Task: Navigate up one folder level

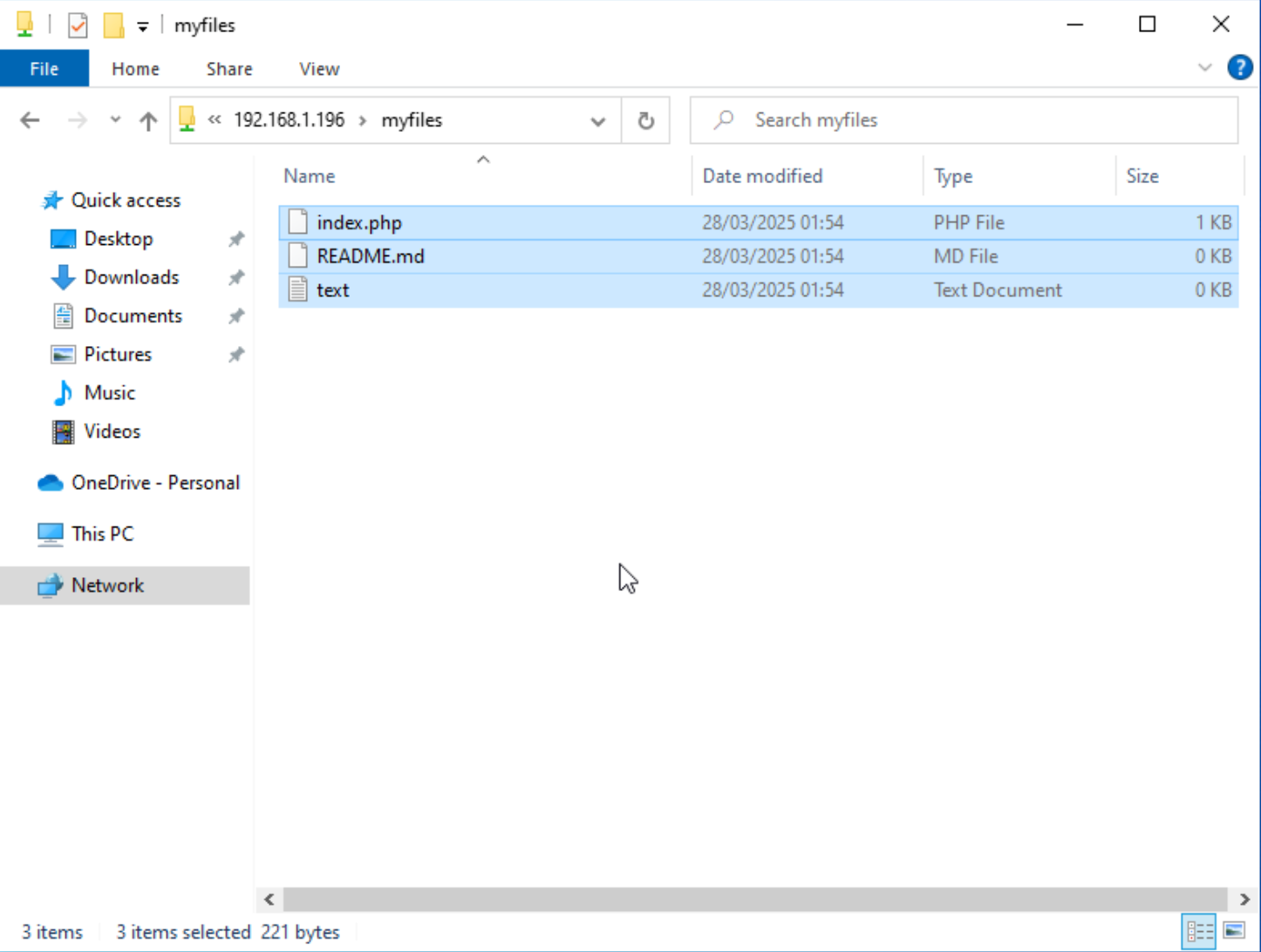Action: [x=147, y=120]
